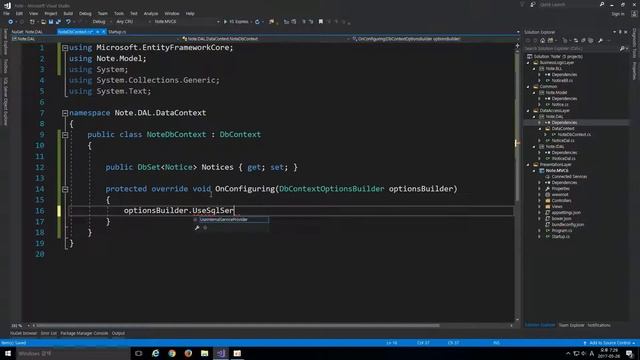Open the Package Manager Console tab

coord(84,333)
